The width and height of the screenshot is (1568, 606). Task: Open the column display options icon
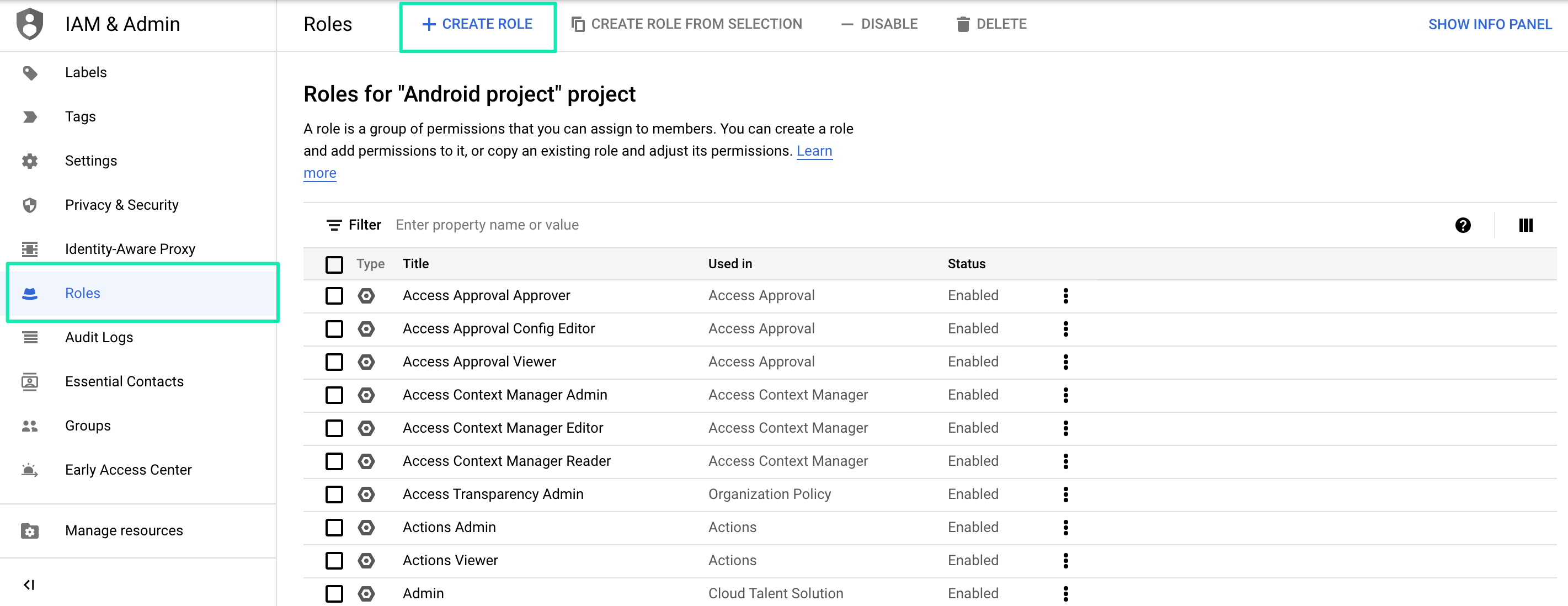[1526, 225]
